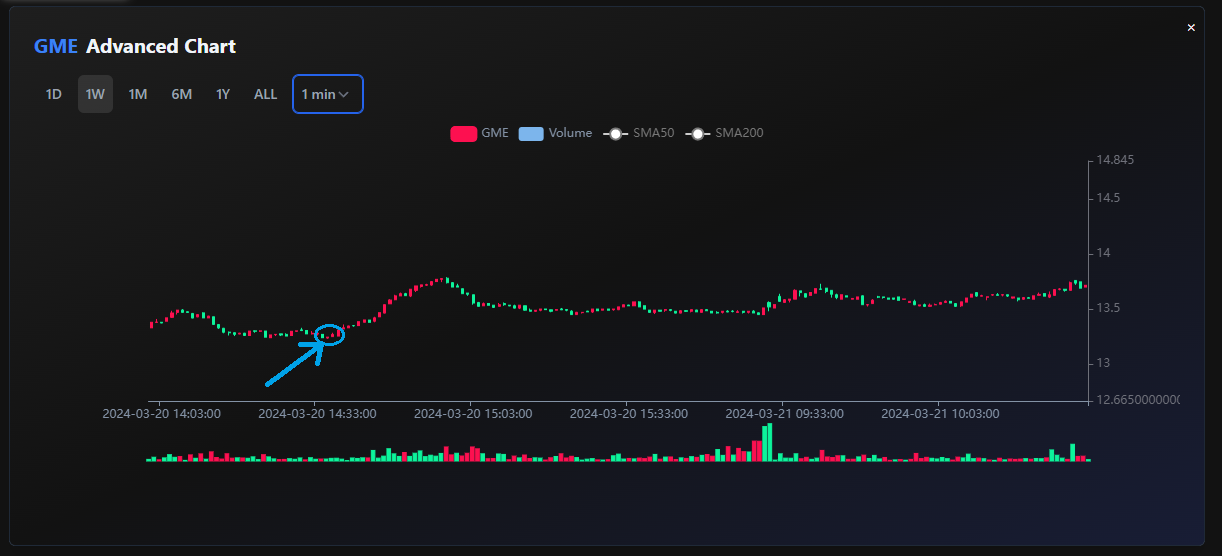Click the 14.845 axis maximum label

[x=1115, y=160]
